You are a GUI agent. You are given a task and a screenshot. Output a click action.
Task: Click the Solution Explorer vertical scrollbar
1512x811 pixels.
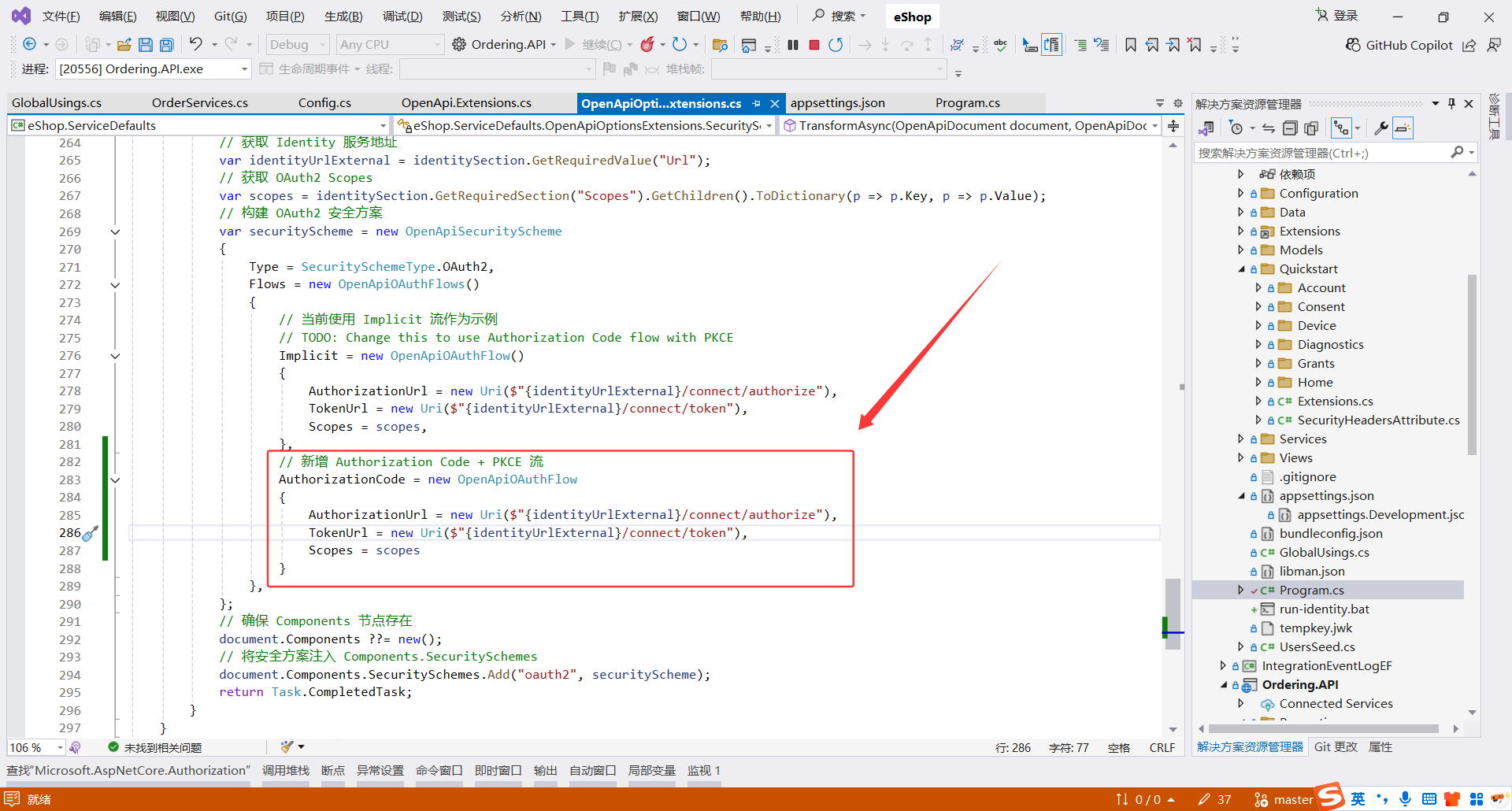tap(1472, 364)
